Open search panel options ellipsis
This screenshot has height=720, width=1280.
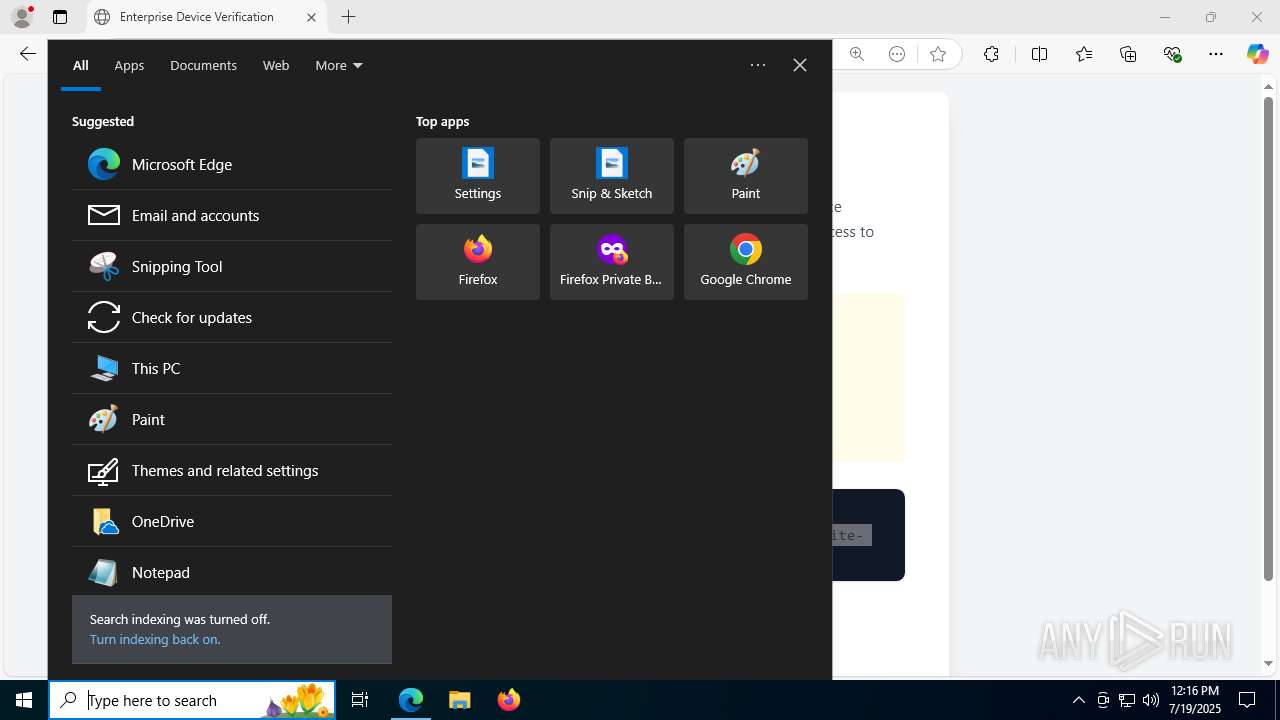(x=758, y=65)
